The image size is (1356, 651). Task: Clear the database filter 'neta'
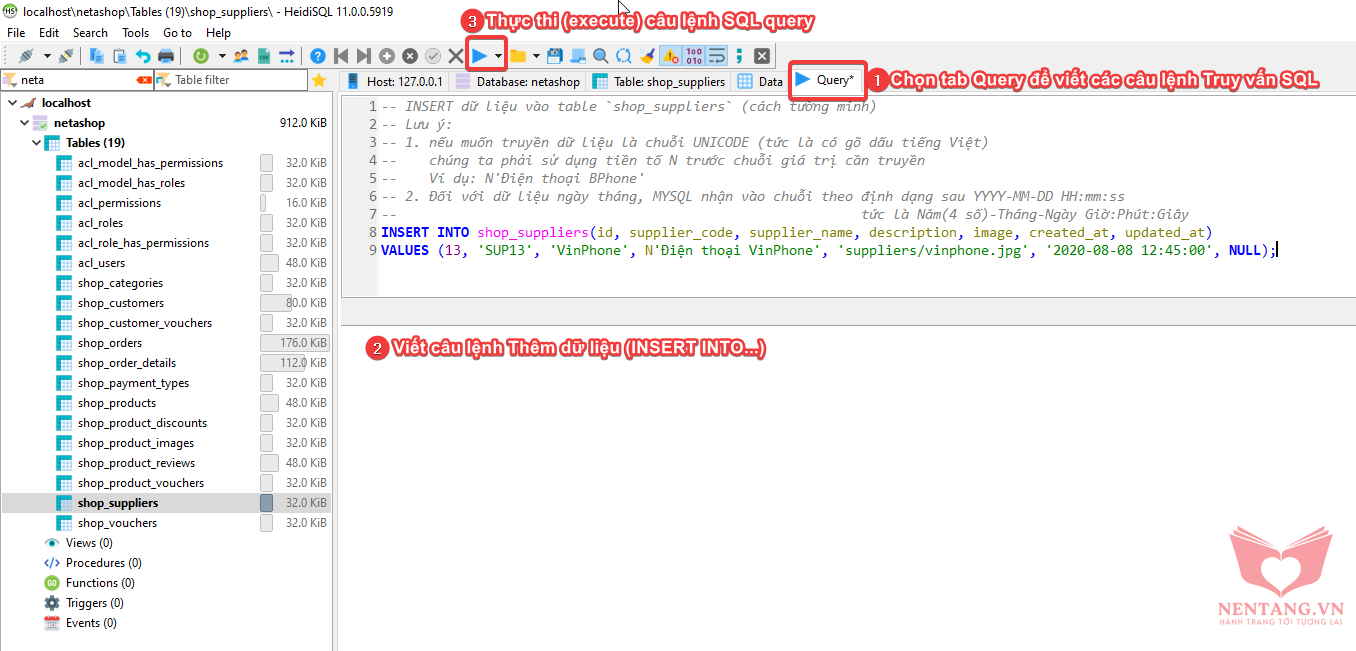(144, 80)
